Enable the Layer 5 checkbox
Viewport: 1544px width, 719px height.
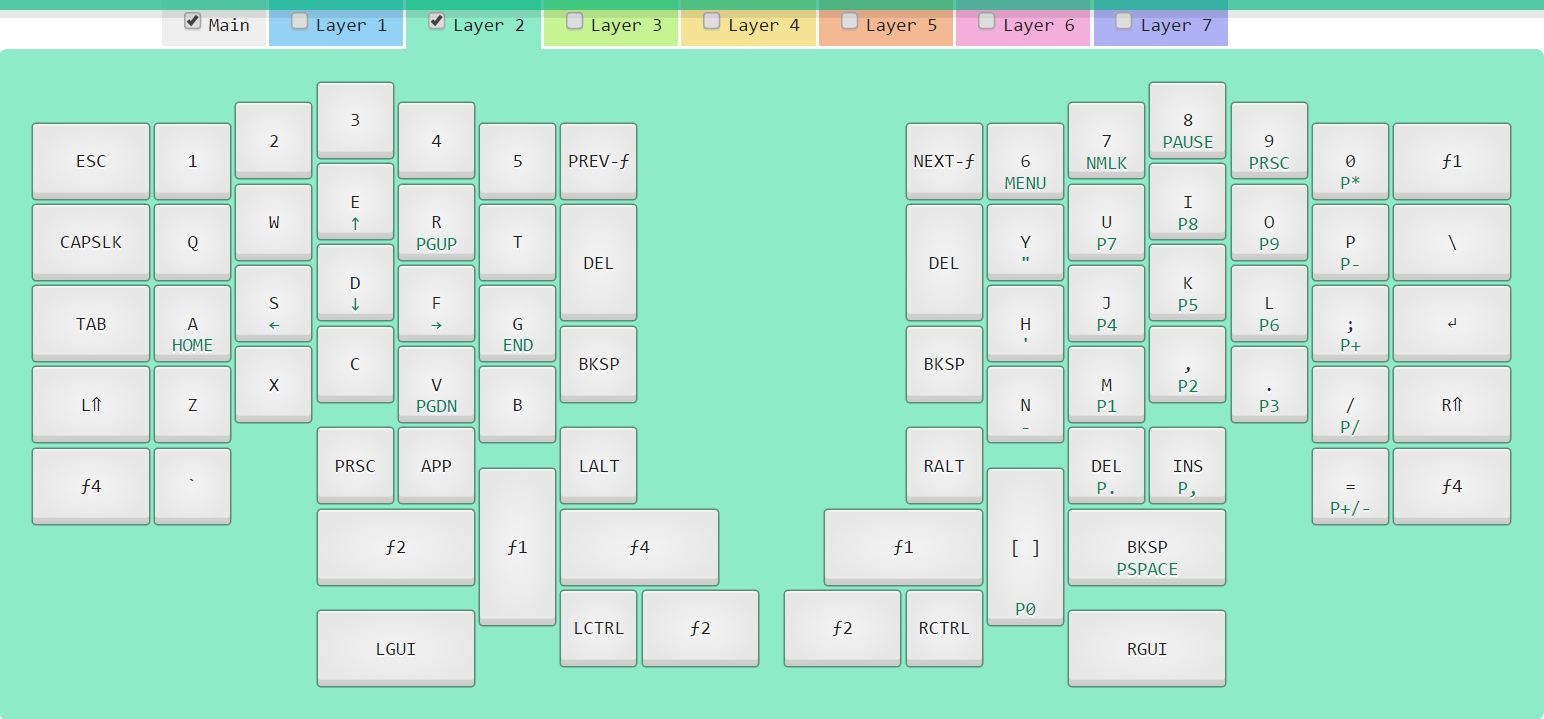click(849, 21)
